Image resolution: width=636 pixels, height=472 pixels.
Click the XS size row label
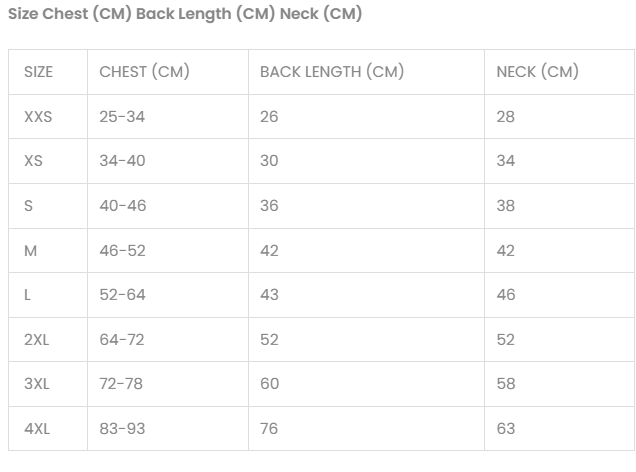tap(34, 161)
